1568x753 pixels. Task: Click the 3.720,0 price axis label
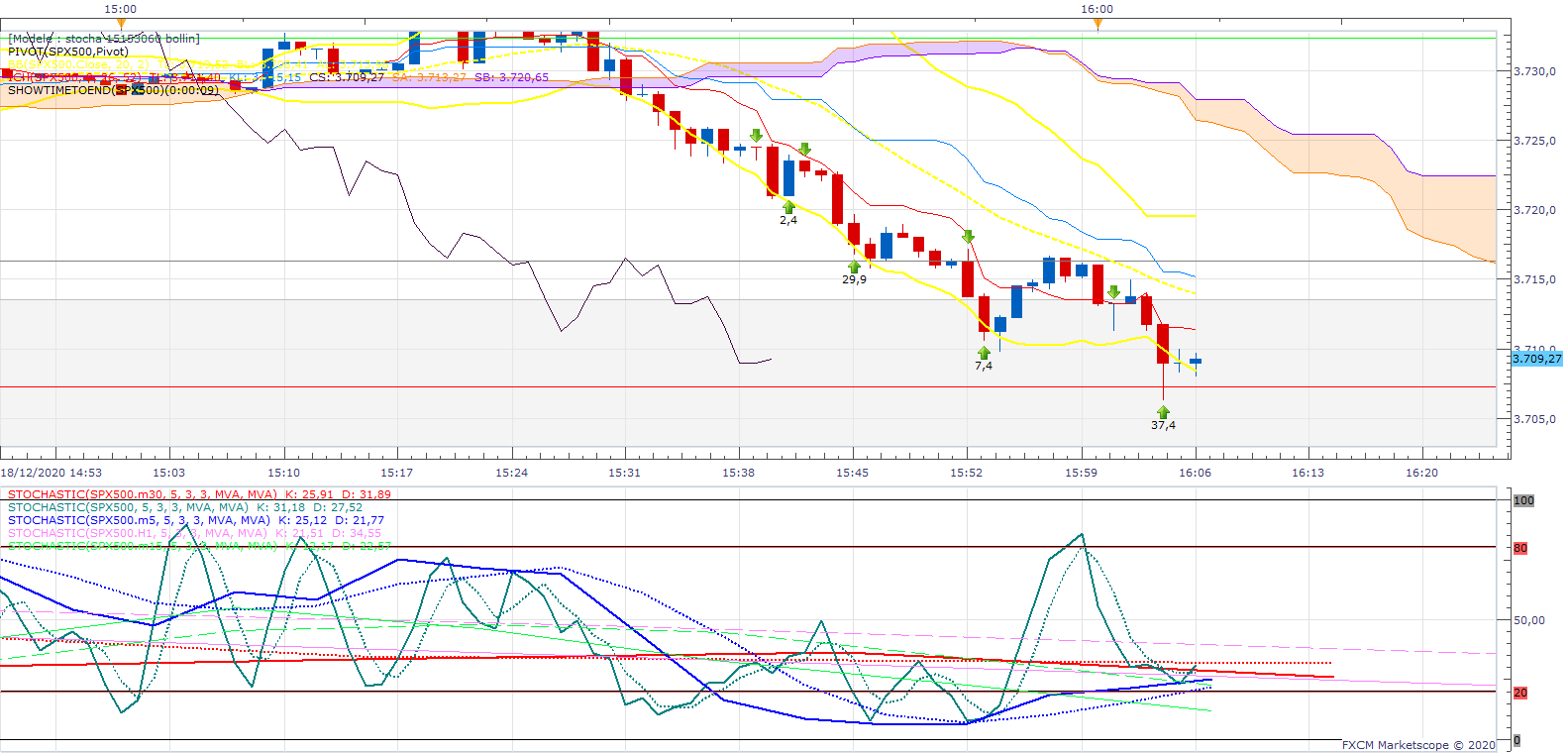tap(1534, 210)
